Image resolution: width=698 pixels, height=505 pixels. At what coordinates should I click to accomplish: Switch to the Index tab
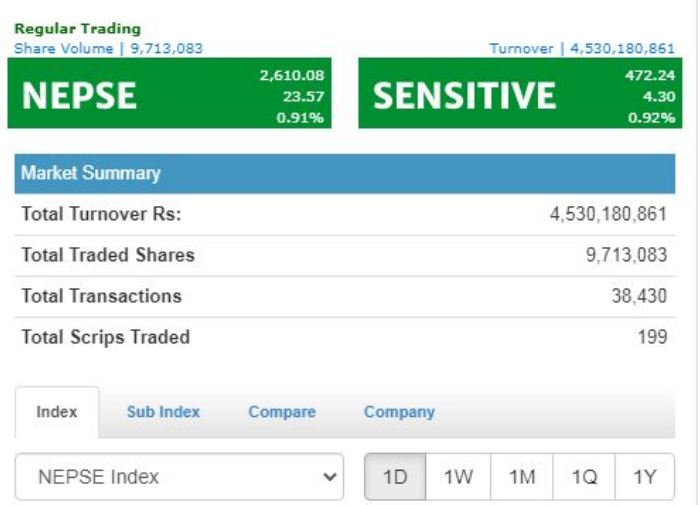(x=57, y=412)
